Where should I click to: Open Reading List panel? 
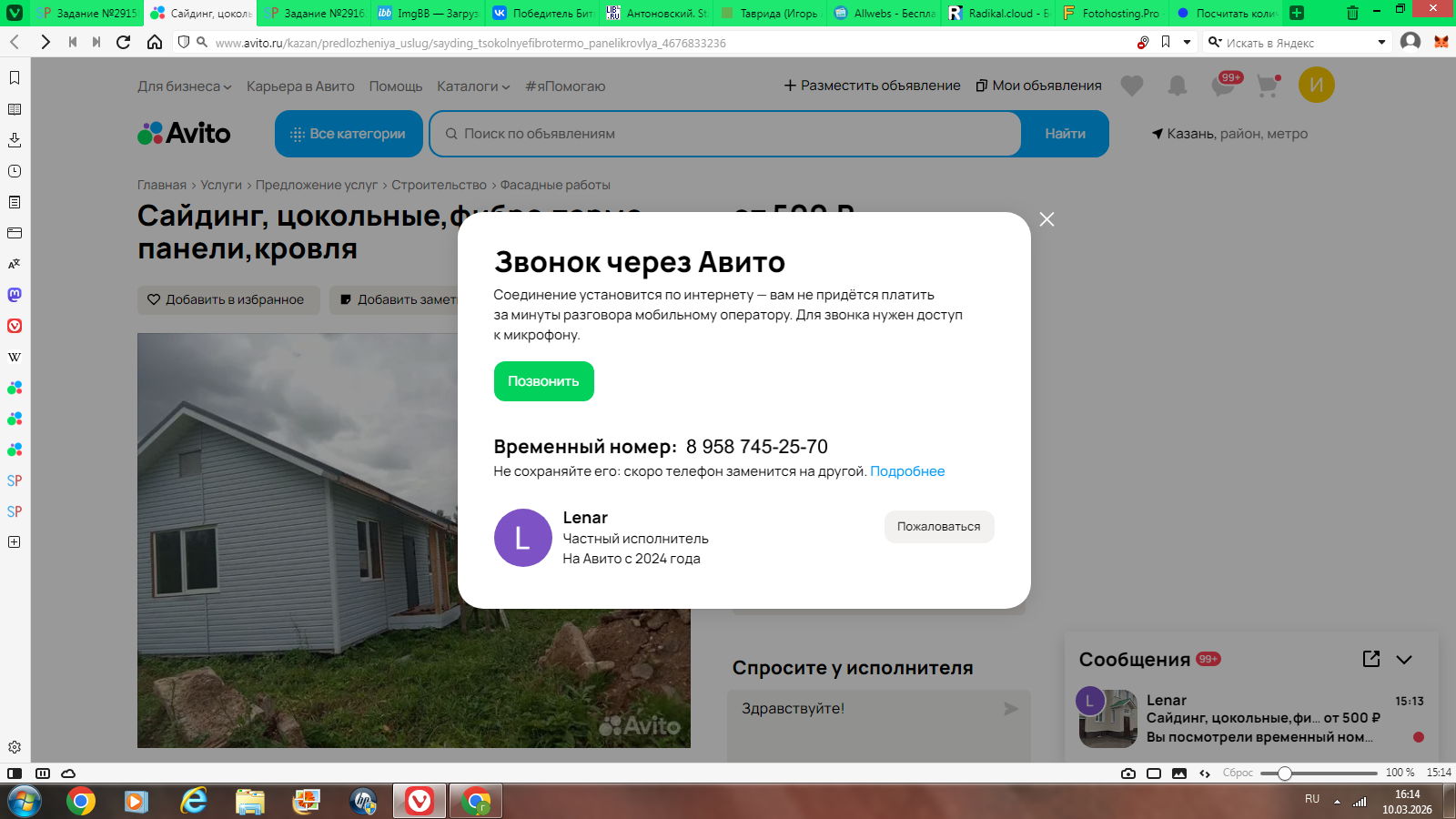pyautogui.click(x=15, y=109)
